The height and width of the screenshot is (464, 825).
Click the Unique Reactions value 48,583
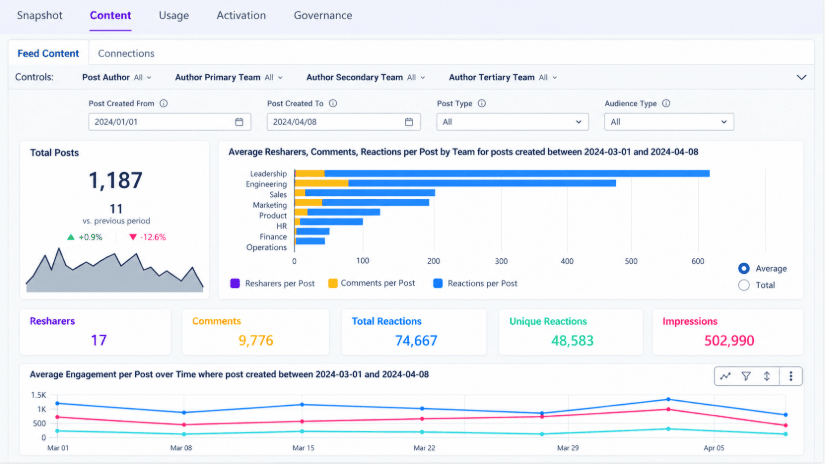[572, 341]
